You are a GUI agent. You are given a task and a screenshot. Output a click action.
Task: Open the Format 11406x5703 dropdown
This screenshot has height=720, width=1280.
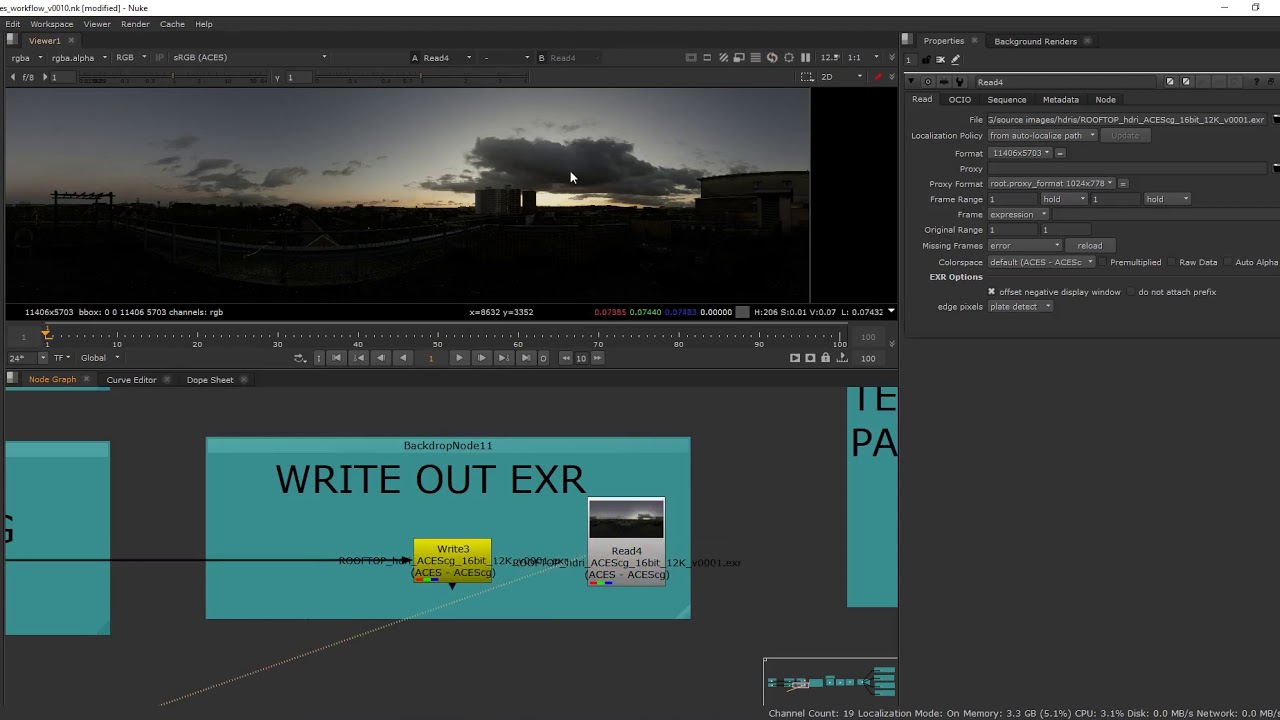click(x=1020, y=153)
